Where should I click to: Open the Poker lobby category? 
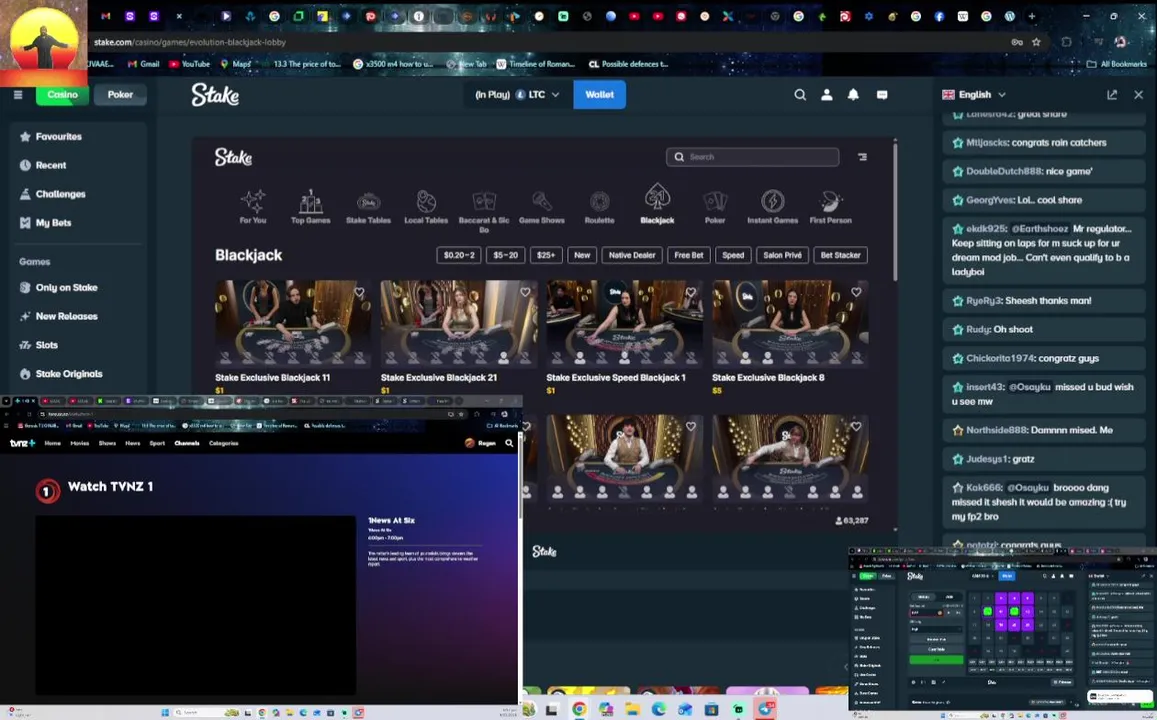(x=714, y=206)
